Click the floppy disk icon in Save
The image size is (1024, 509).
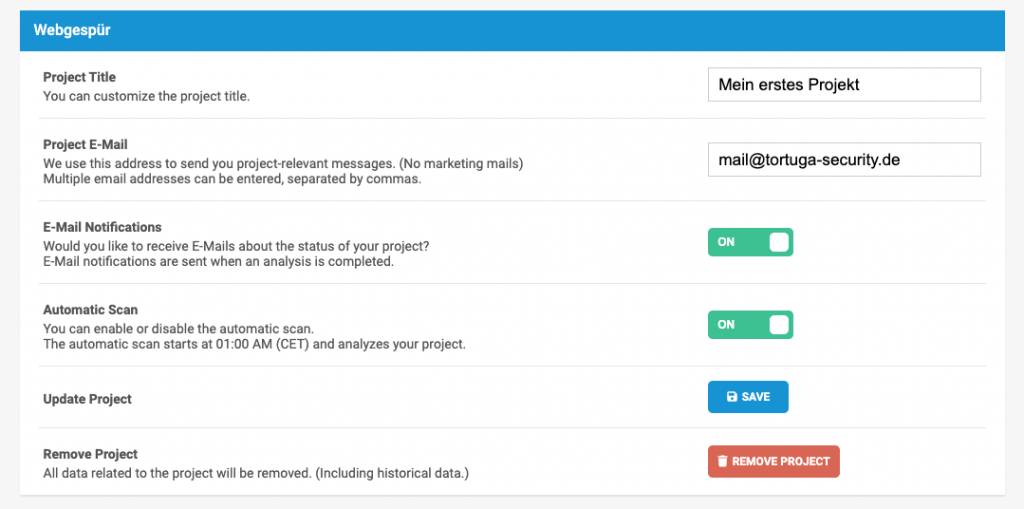tap(732, 397)
